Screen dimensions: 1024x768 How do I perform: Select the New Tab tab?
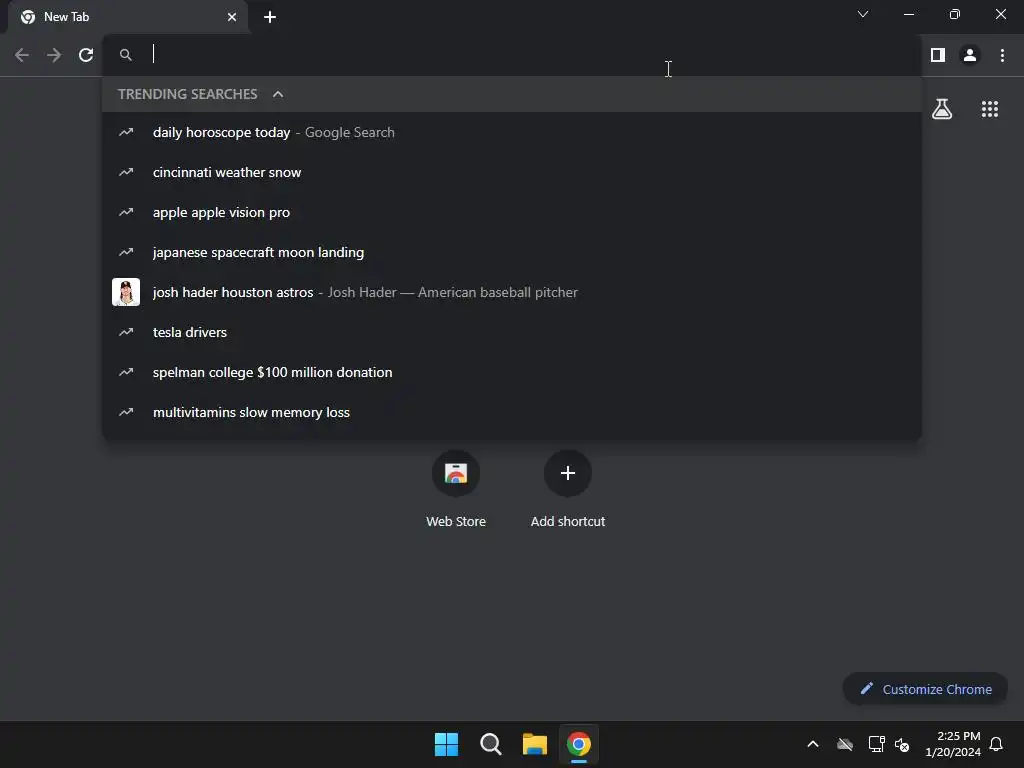point(127,17)
